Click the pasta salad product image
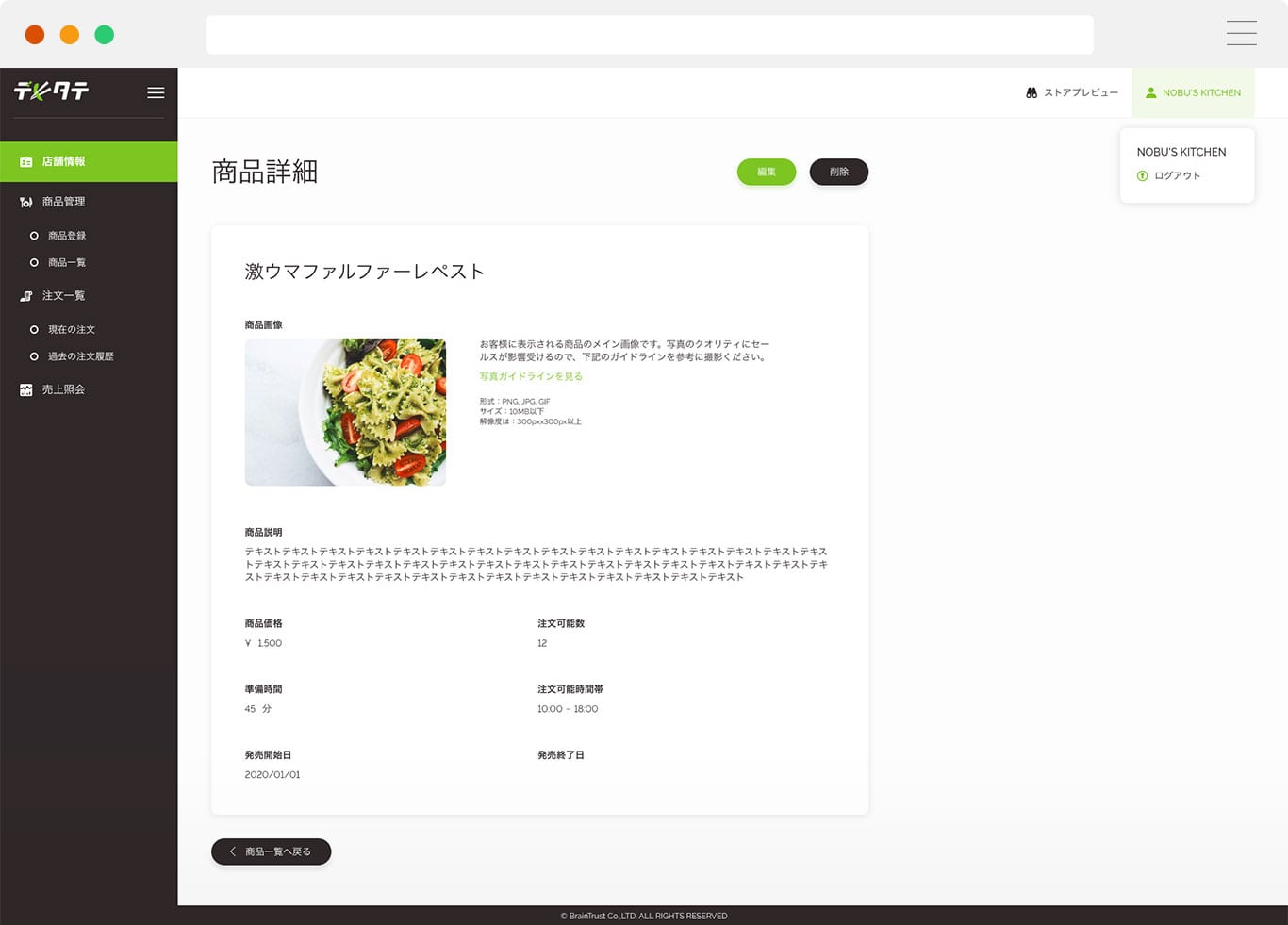The height and width of the screenshot is (925, 1288). click(345, 412)
